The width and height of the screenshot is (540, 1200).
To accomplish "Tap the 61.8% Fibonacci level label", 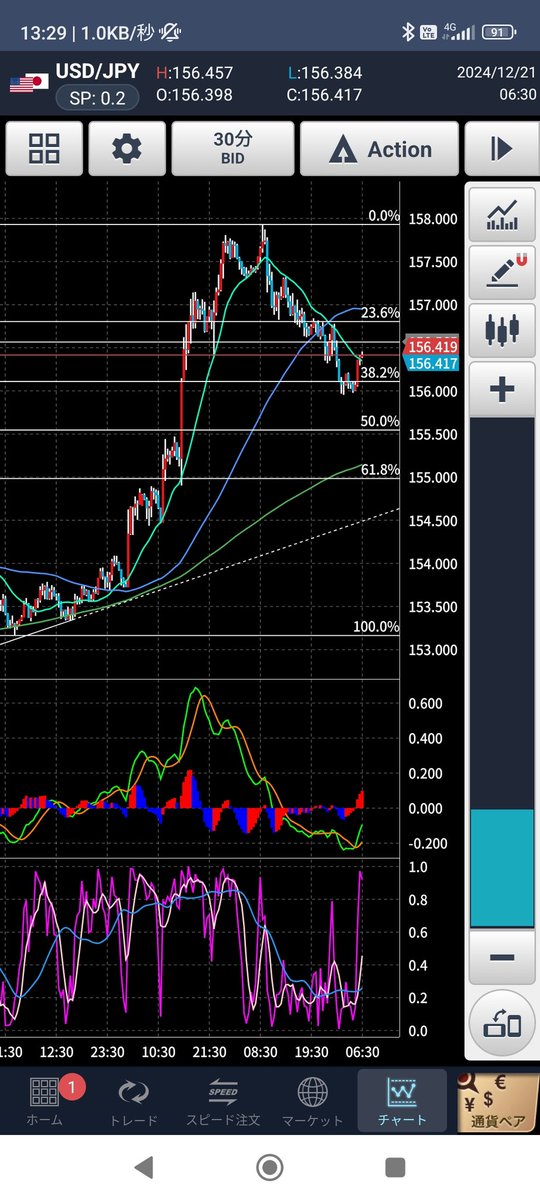I will tap(380, 470).
